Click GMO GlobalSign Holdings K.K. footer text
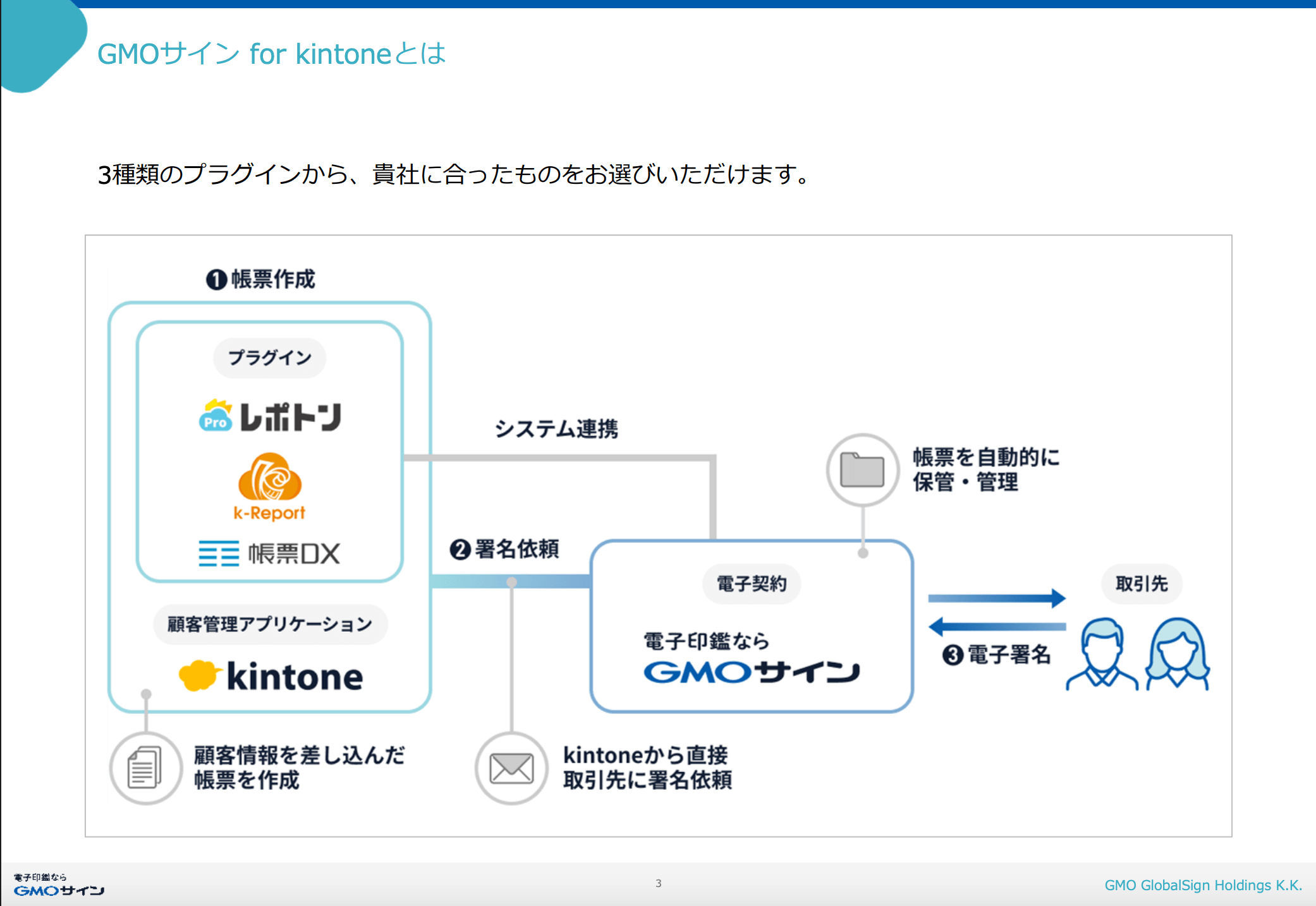Screen dimensions: 1316x906 [1203, 885]
